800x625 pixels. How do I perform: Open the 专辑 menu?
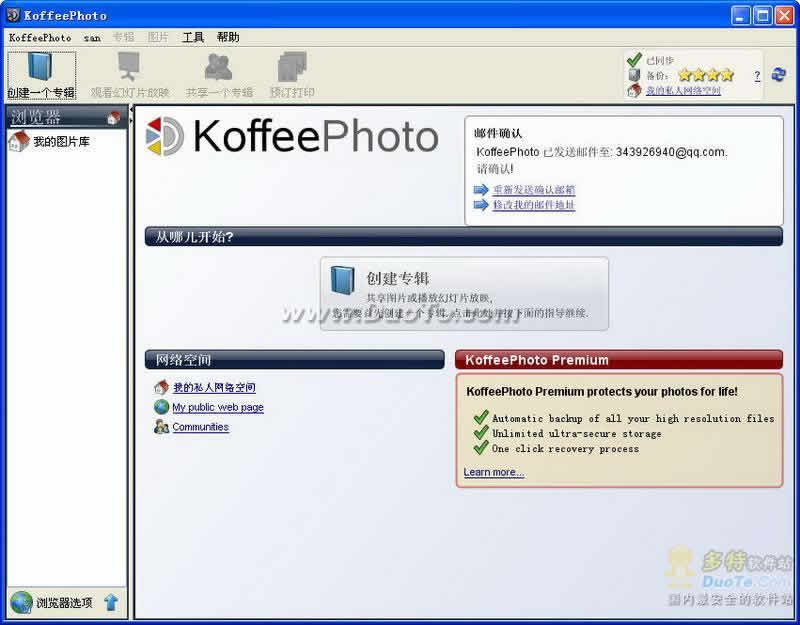[123, 37]
